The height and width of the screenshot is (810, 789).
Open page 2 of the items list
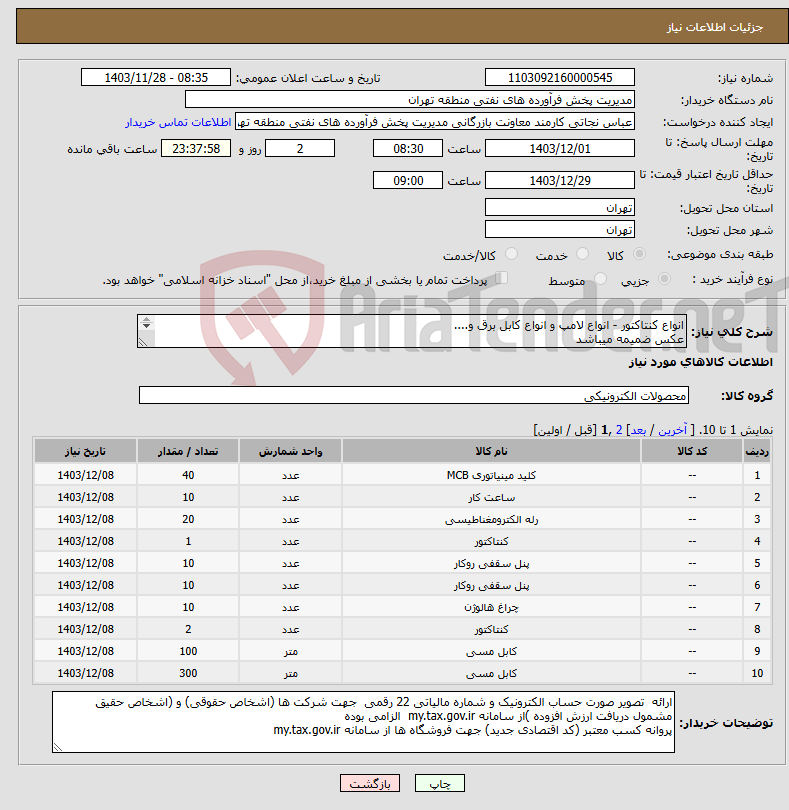tap(619, 430)
